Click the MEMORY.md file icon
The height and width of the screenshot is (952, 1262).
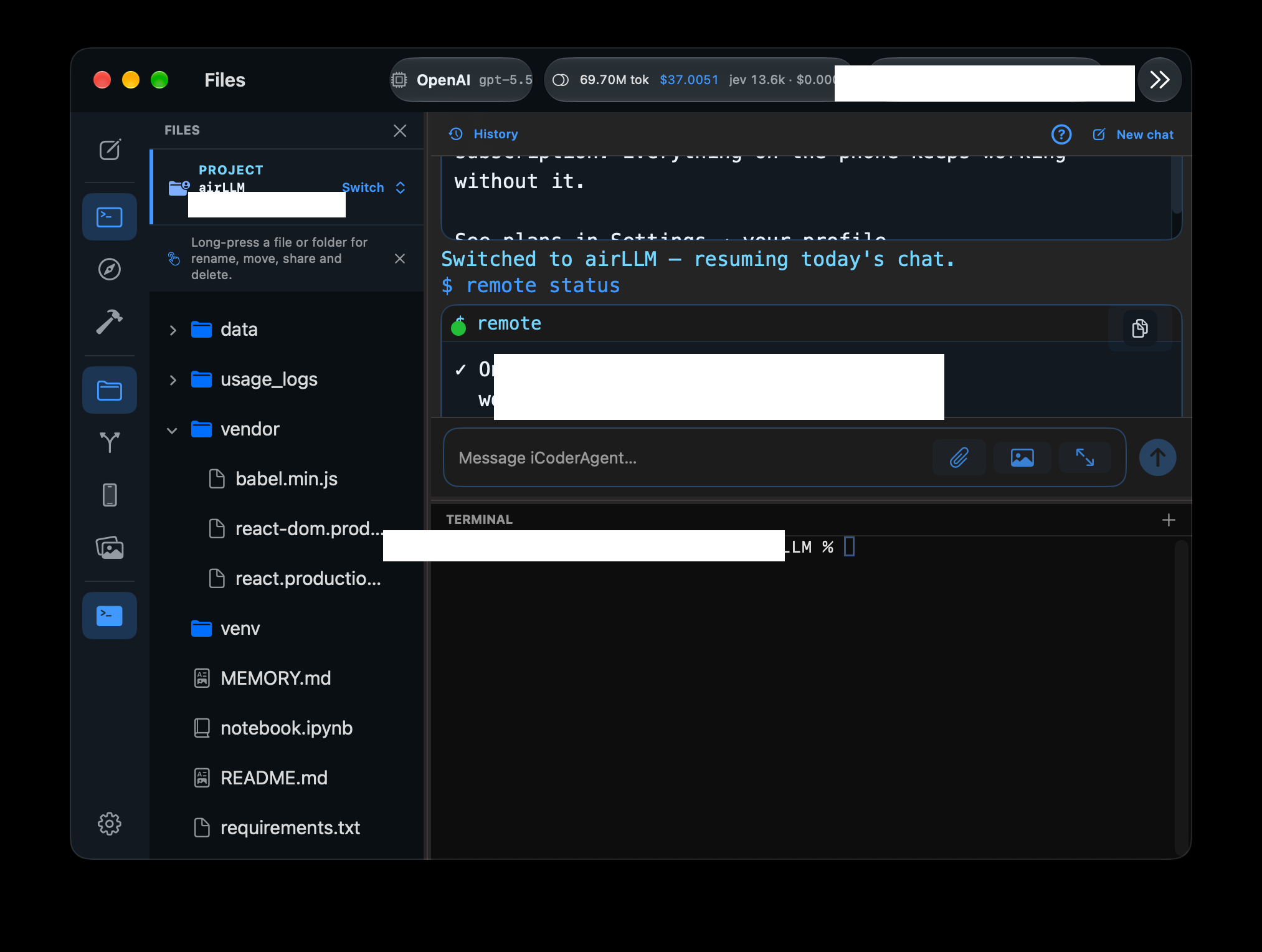click(202, 678)
